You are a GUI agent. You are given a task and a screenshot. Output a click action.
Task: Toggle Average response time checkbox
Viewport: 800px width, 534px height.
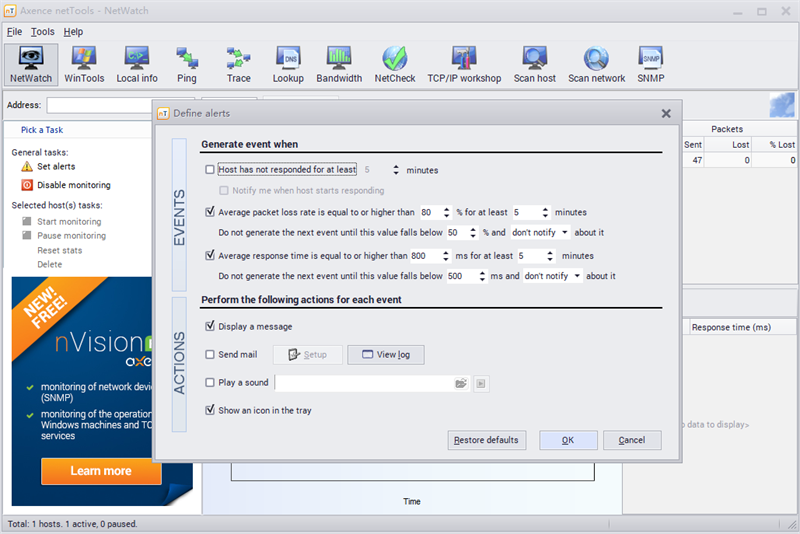point(210,255)
